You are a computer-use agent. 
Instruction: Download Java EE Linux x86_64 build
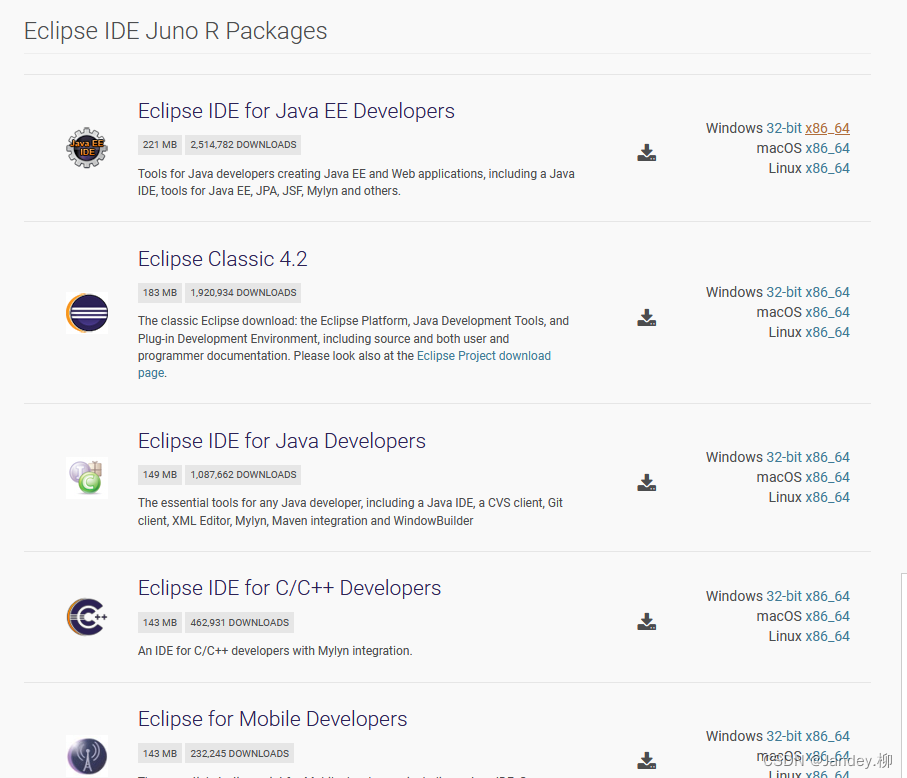(x=827, y=169)
